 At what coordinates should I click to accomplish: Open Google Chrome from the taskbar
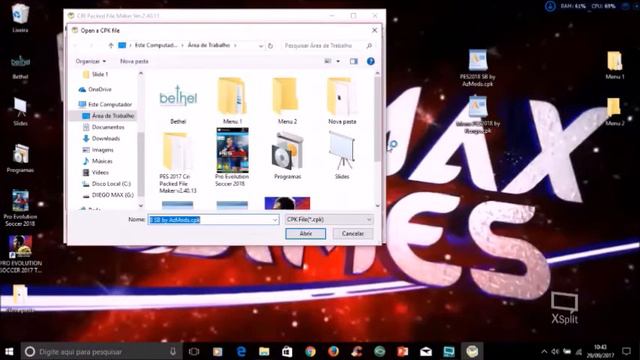coord(310,351)
